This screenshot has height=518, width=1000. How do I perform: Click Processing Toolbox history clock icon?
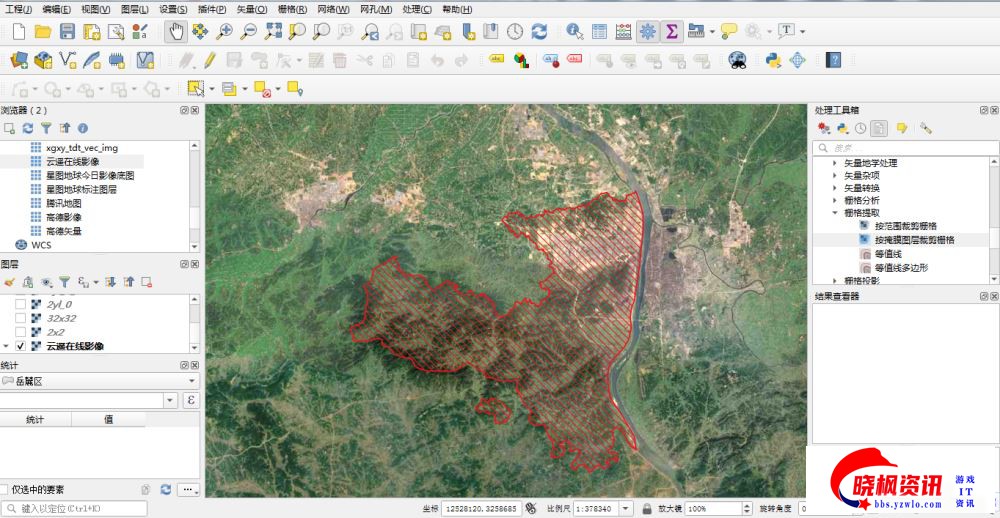tap(860, 128)
